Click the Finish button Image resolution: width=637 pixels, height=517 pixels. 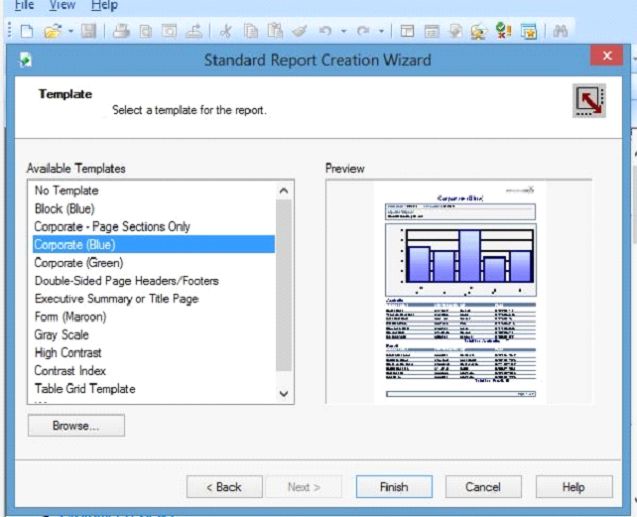click(x=394, y=487)
